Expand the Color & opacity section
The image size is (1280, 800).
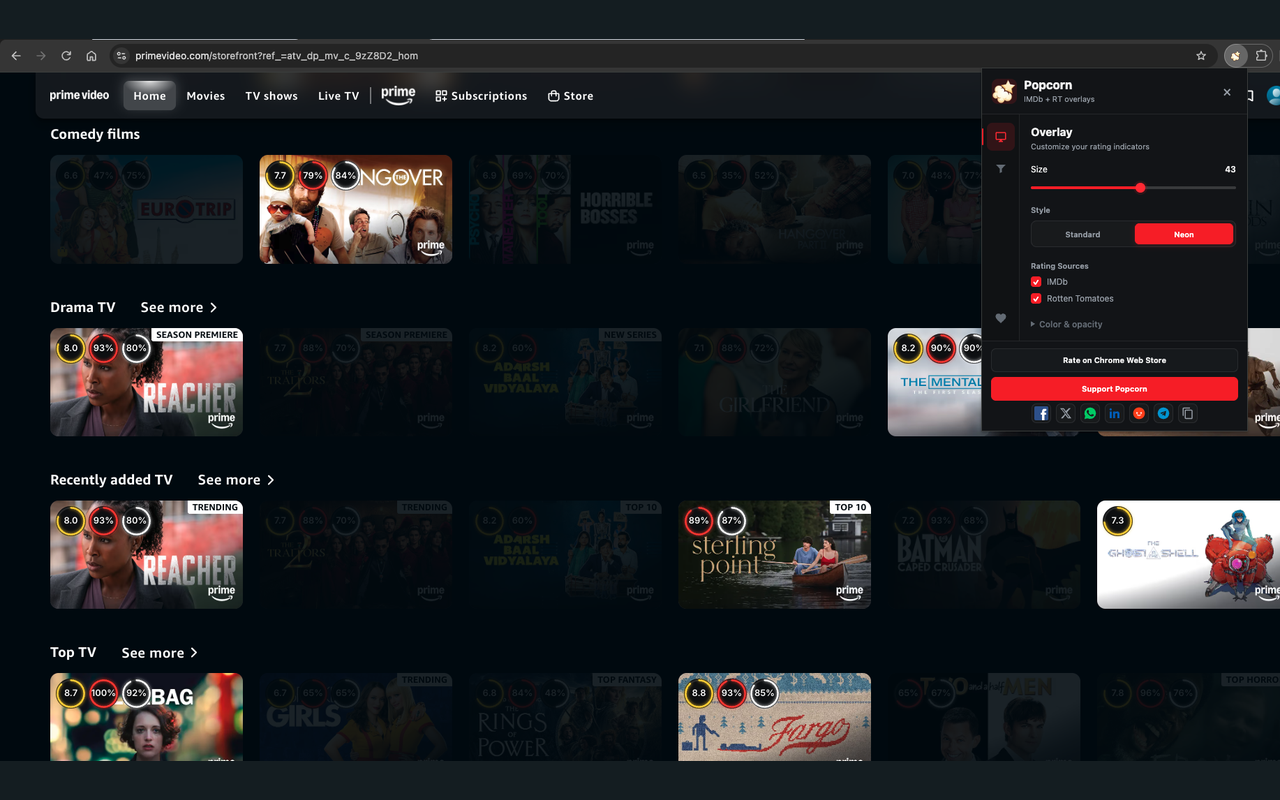pos(1066,324)
